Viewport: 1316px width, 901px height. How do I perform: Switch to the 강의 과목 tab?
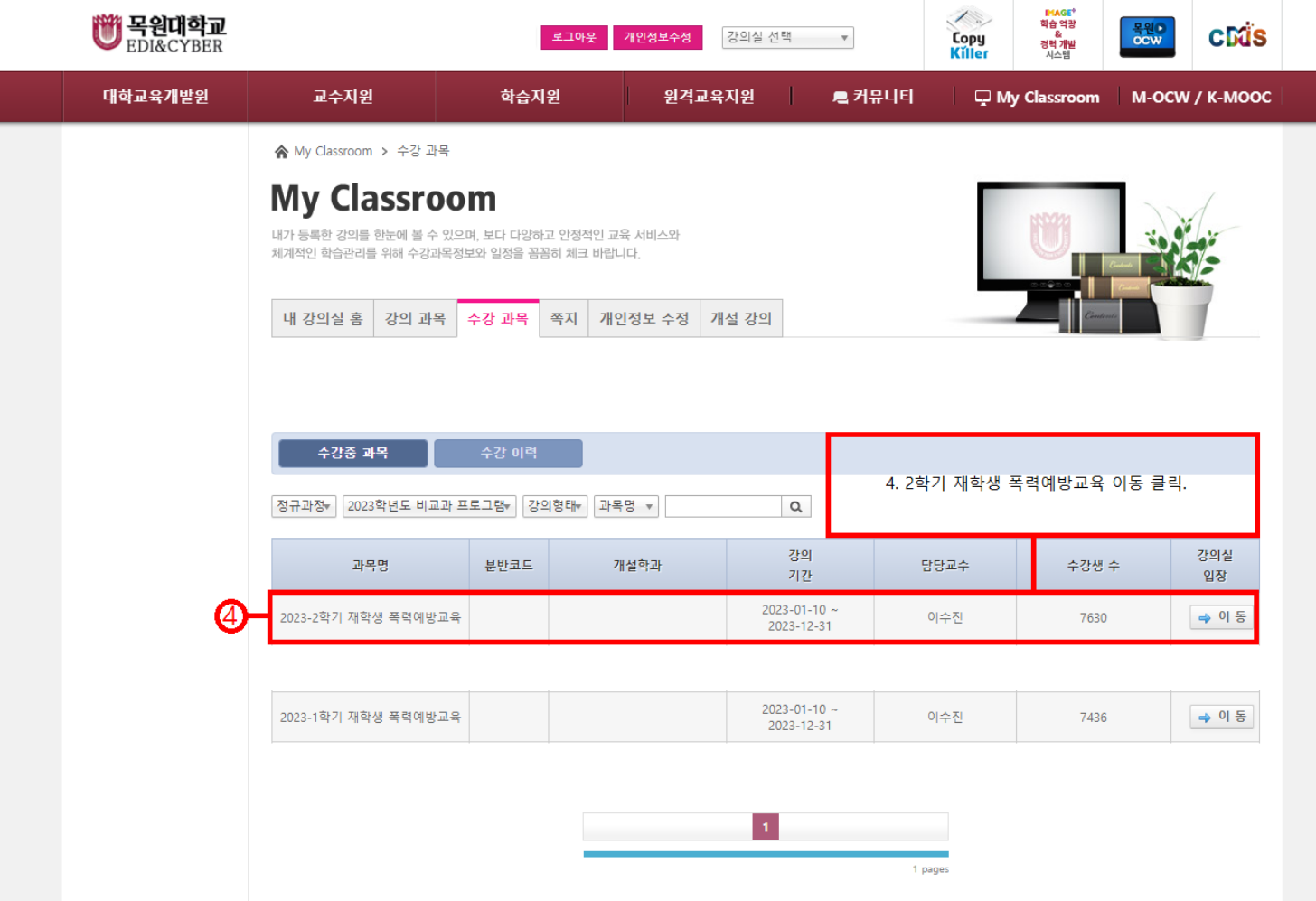[415, 319]
